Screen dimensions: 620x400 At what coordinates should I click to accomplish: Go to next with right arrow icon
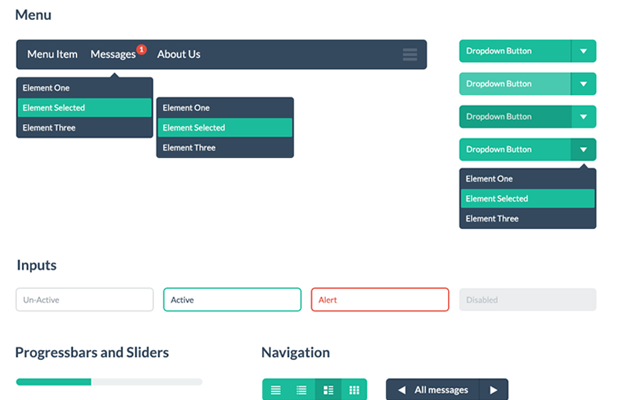click(493, 390)
